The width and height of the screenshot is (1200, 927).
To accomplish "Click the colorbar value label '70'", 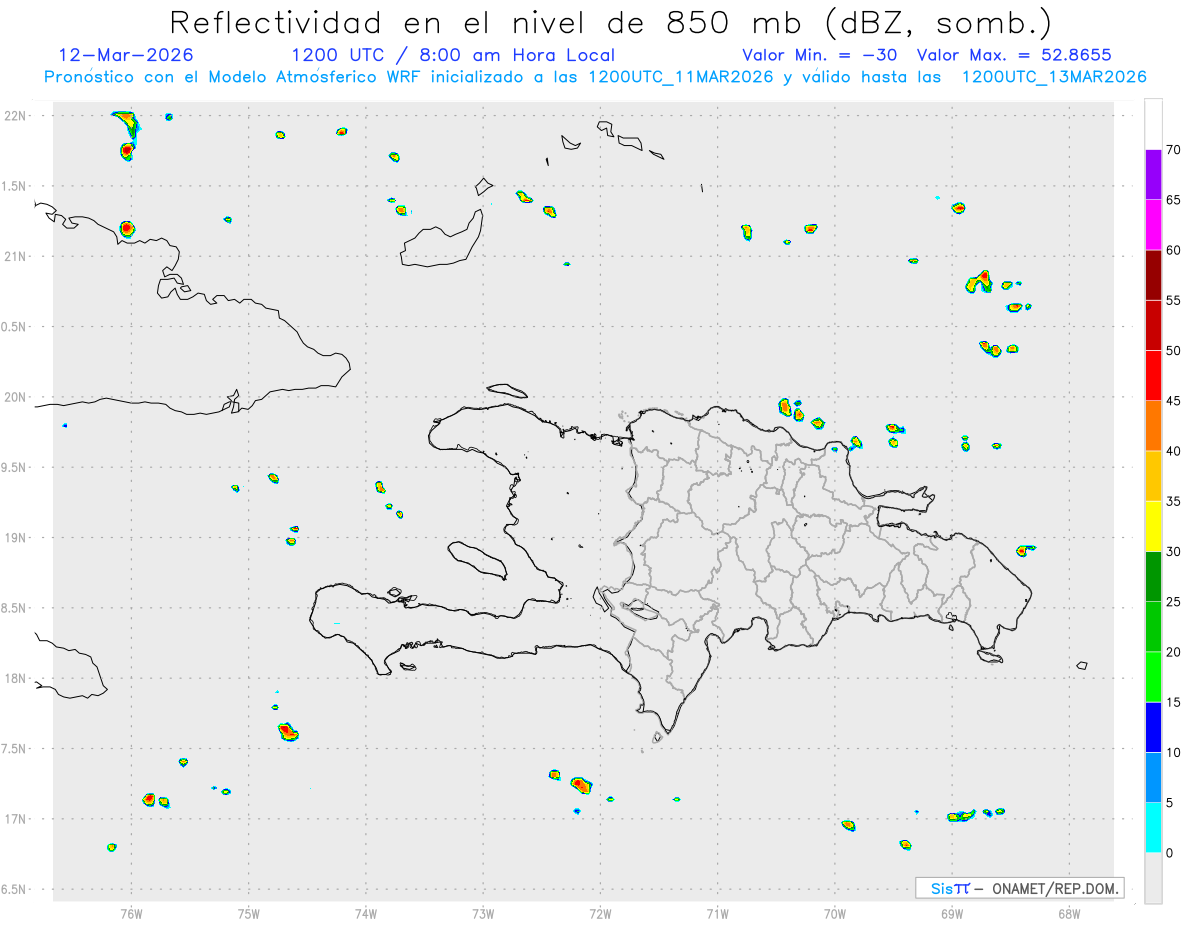I will pyautogui.click(x=1173, y=150).
